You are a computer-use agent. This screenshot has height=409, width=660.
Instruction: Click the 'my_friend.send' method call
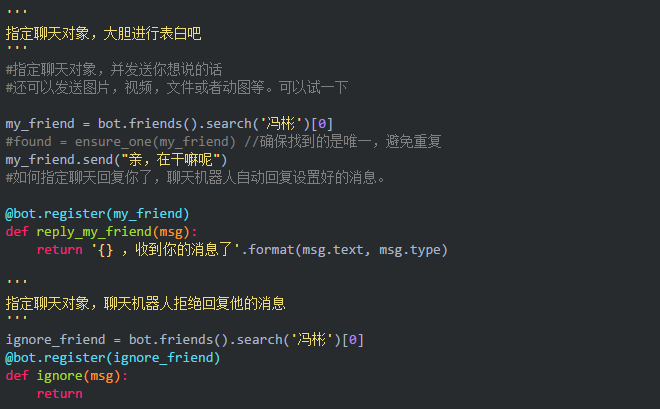58,160
